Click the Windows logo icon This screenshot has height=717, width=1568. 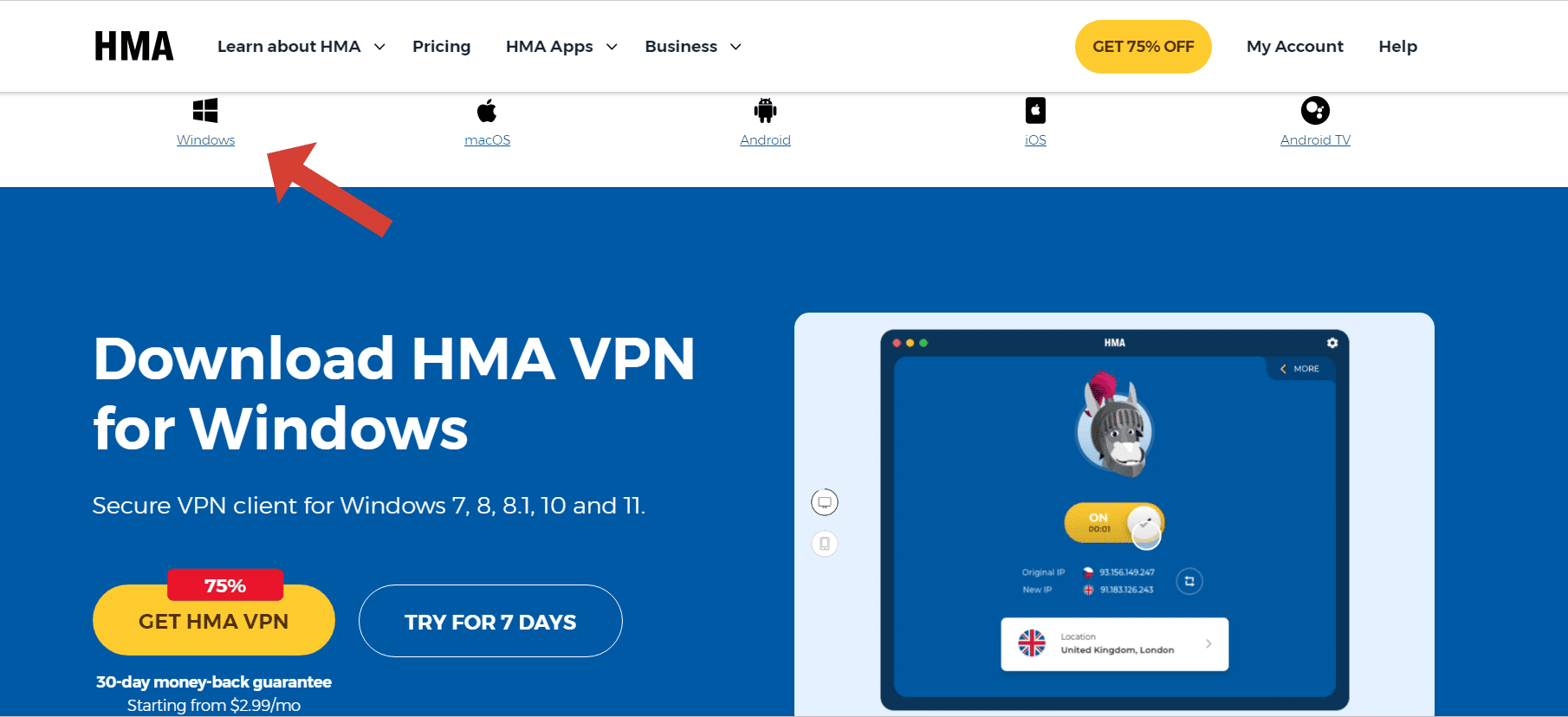click(205, 110)
